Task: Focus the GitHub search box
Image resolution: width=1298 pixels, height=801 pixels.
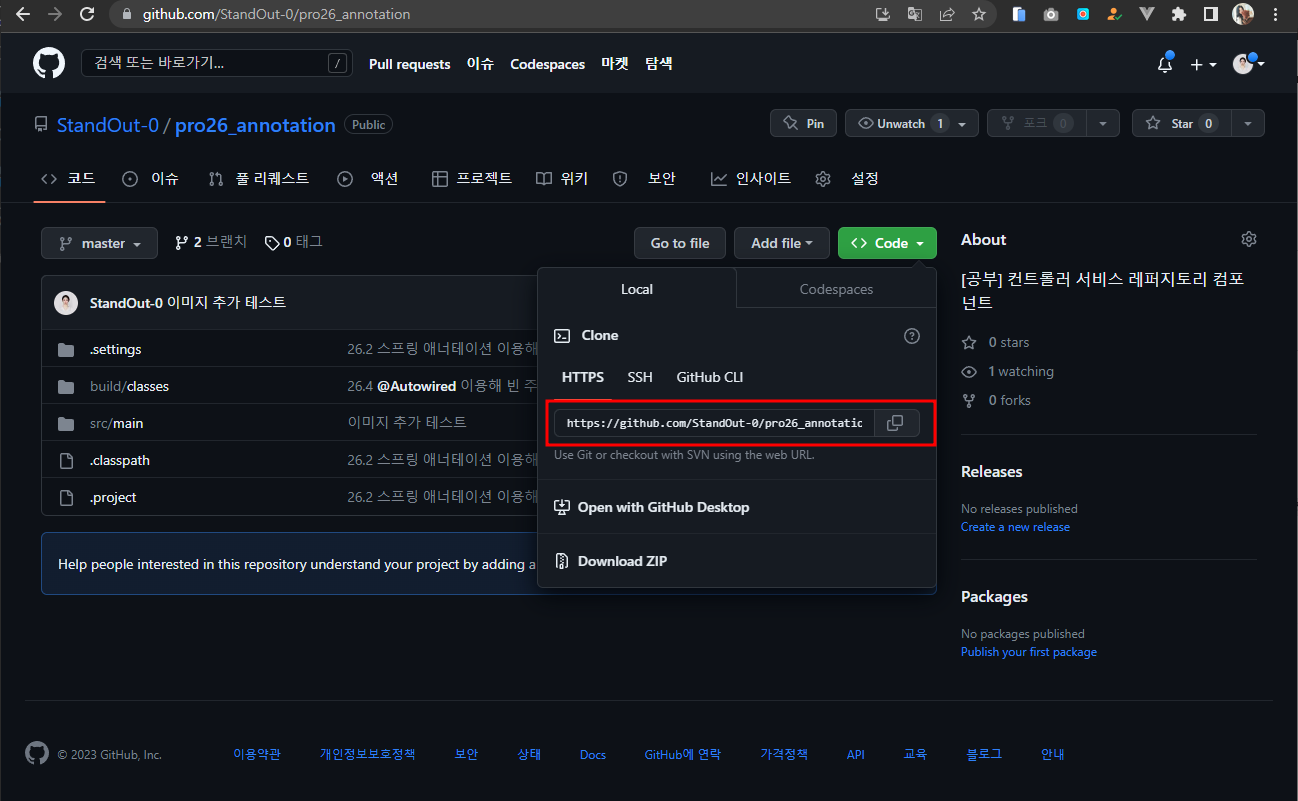Action: tap(216, 64)
